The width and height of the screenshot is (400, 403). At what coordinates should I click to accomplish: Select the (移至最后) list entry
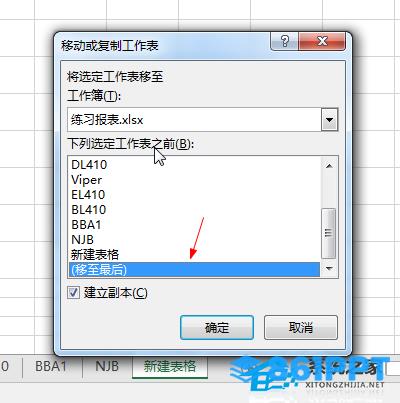pos(194,269)
